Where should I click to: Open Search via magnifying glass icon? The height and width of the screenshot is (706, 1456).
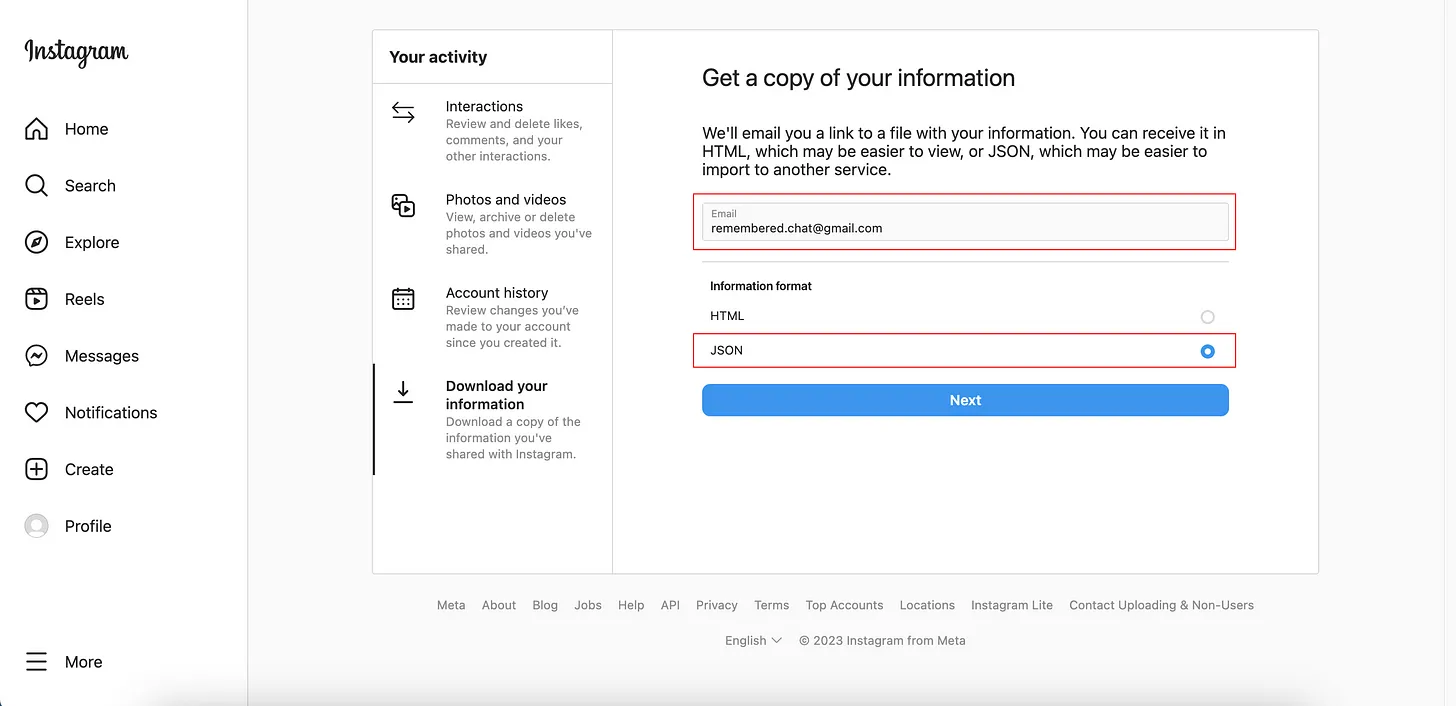coord(37,186)
